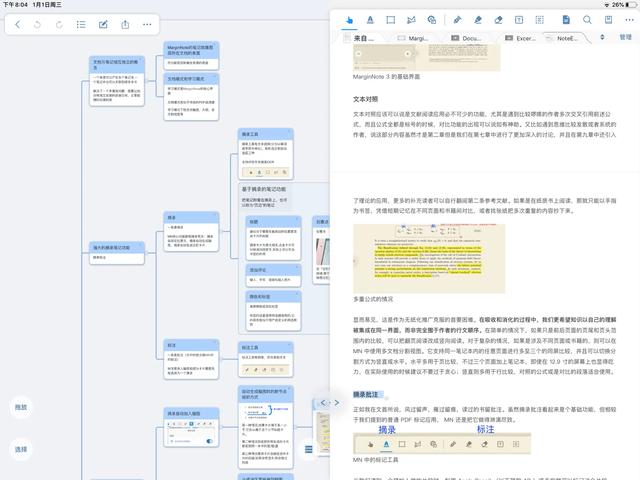Select the eraser tool
The height and width of the screenshot is (480, 640).
[x=498, y=20]
